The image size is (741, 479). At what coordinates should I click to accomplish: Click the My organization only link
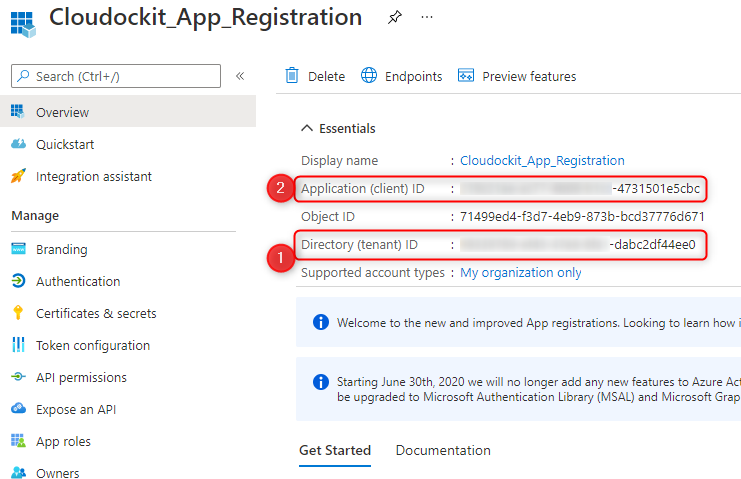[520, 273]
